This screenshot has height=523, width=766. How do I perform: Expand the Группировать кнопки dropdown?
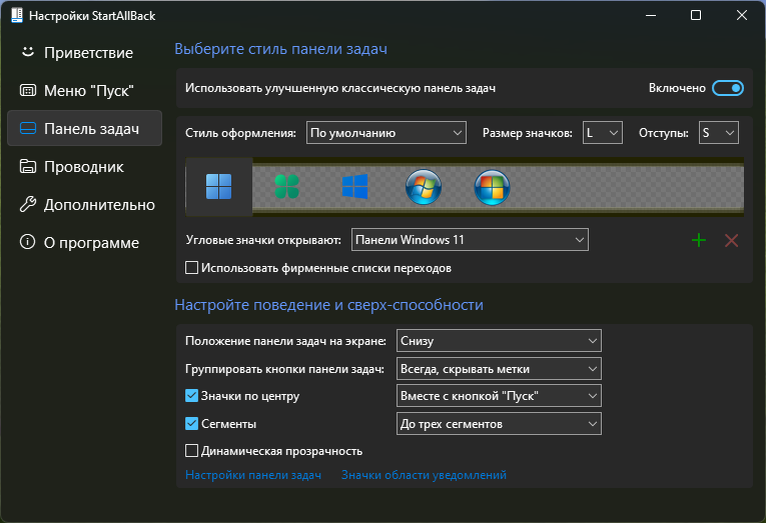(499, 369)
